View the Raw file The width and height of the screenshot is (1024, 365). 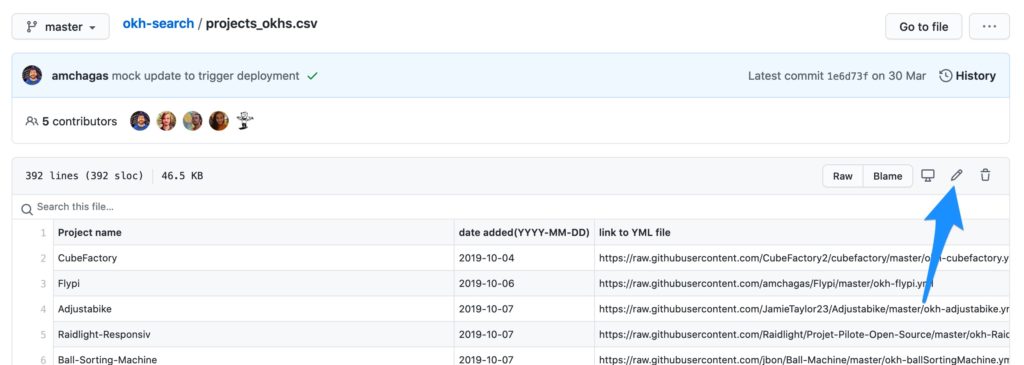(x=842, y=176)
